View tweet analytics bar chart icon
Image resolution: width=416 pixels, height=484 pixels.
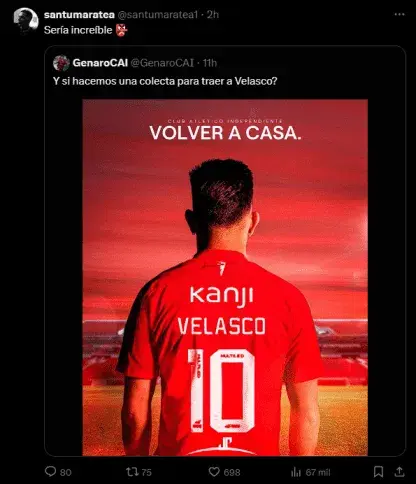tap(296, 472)
